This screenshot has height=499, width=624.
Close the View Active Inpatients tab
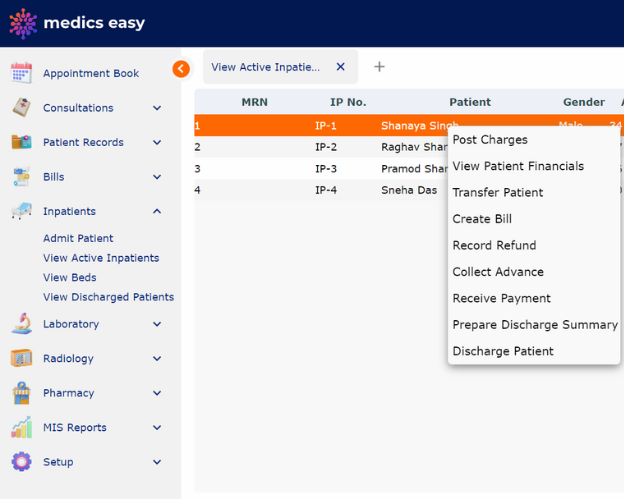tap(340, 67)
